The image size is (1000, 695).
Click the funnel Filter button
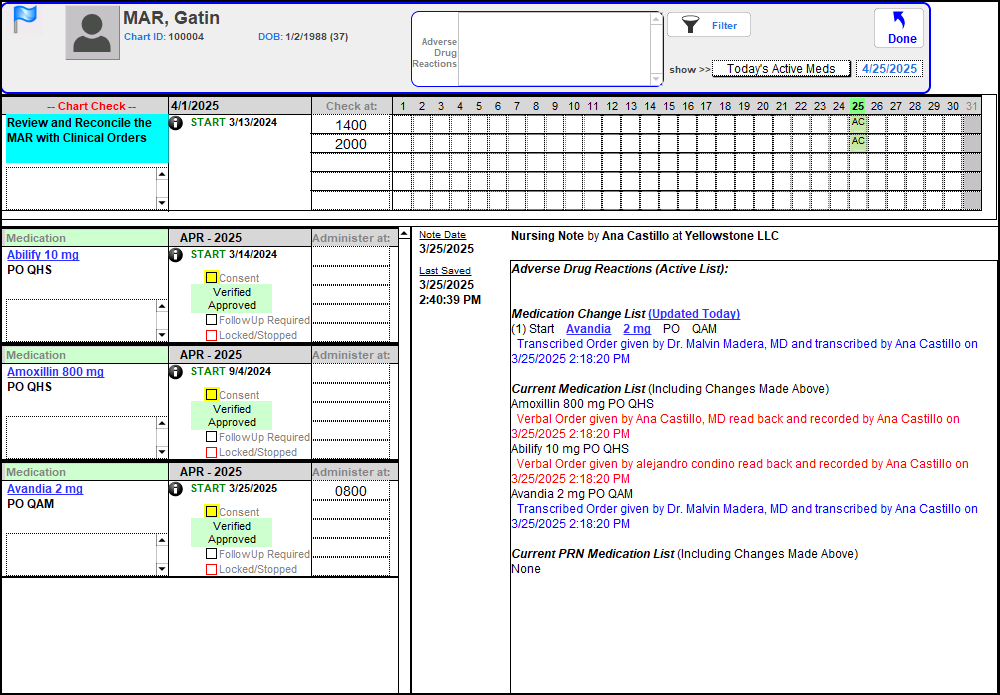(708, 26)
